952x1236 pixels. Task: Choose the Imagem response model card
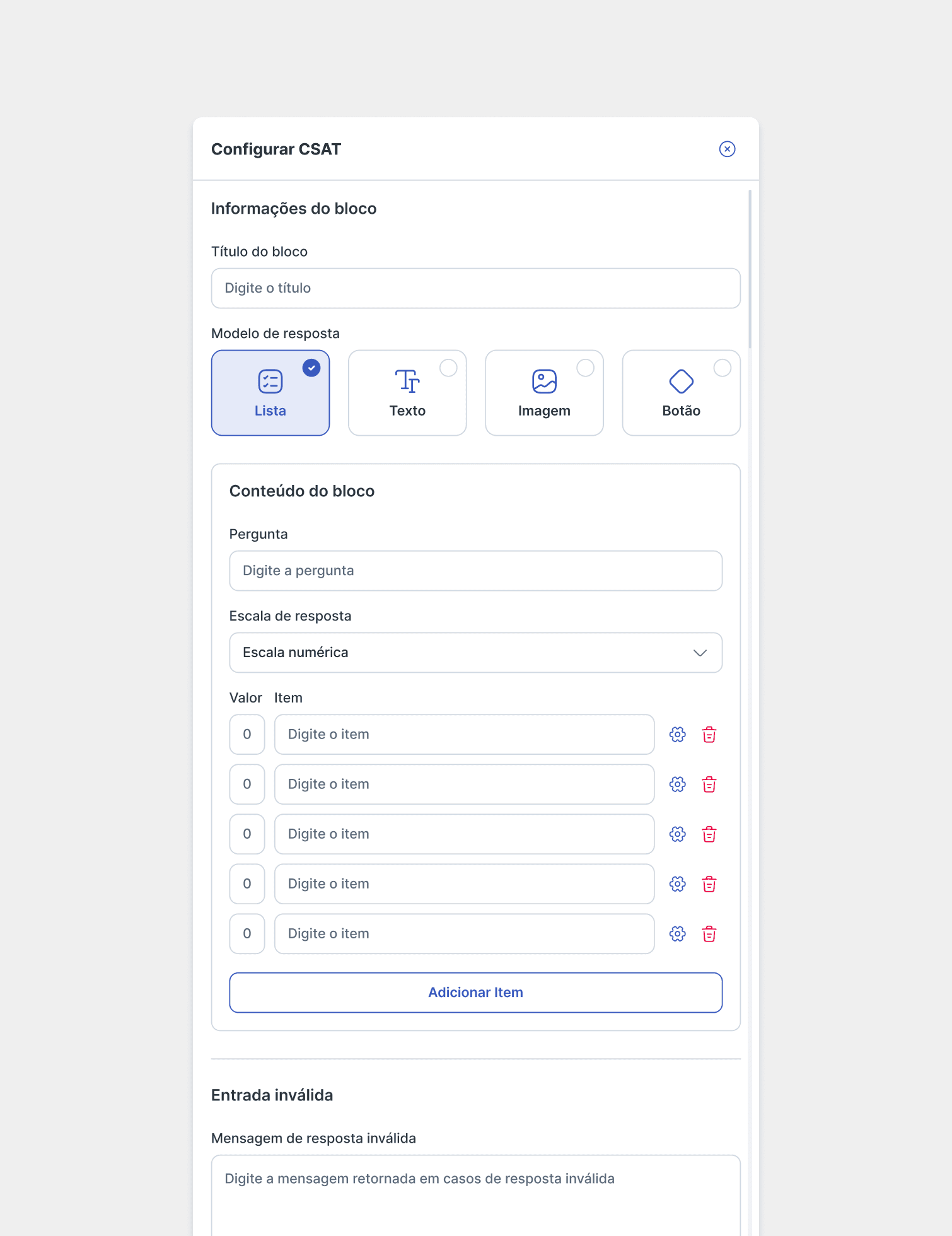click(x=544, y=393)
